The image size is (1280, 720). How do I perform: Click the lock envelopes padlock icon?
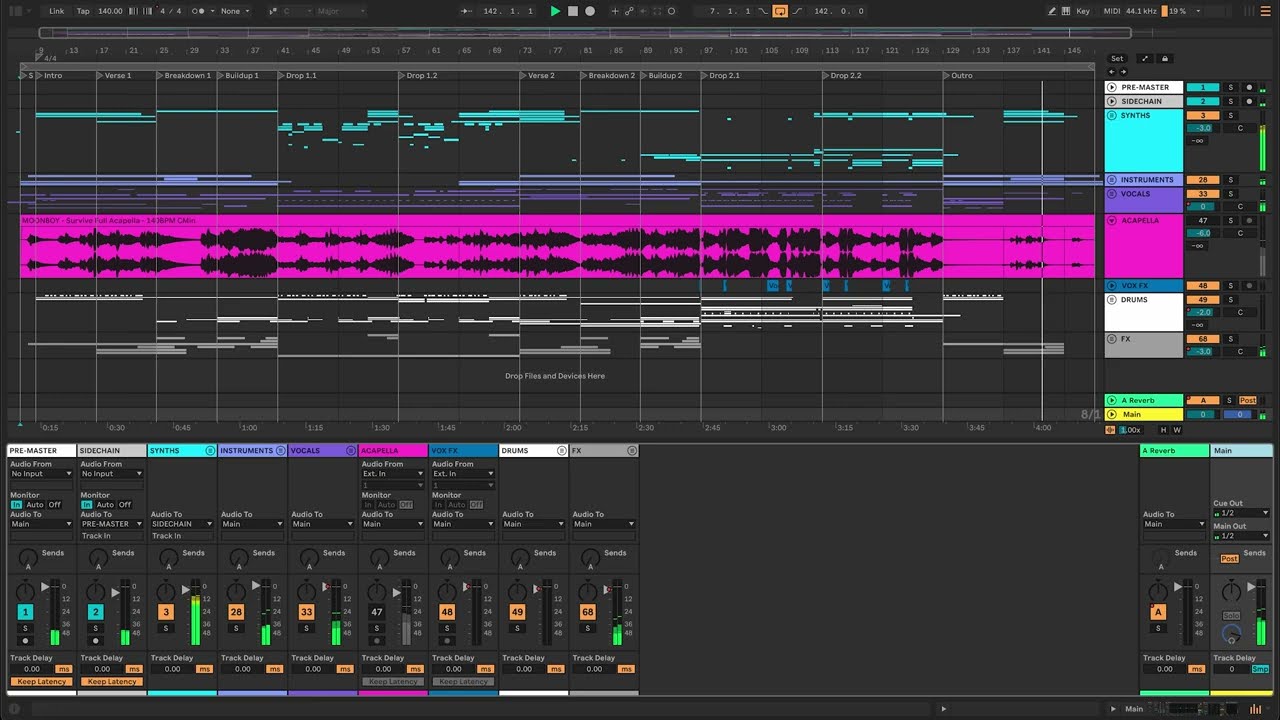(1164, 59)
